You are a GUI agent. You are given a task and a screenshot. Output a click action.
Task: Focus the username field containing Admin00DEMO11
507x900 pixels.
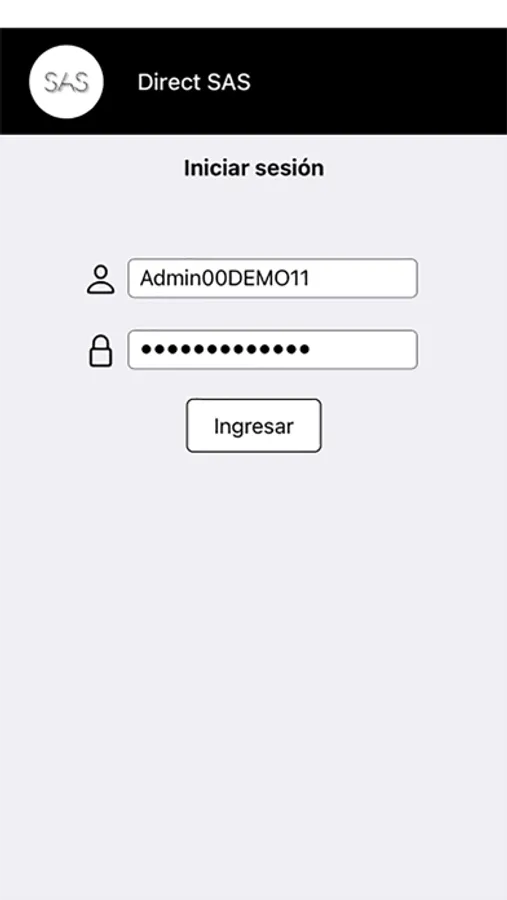(272, 278)
